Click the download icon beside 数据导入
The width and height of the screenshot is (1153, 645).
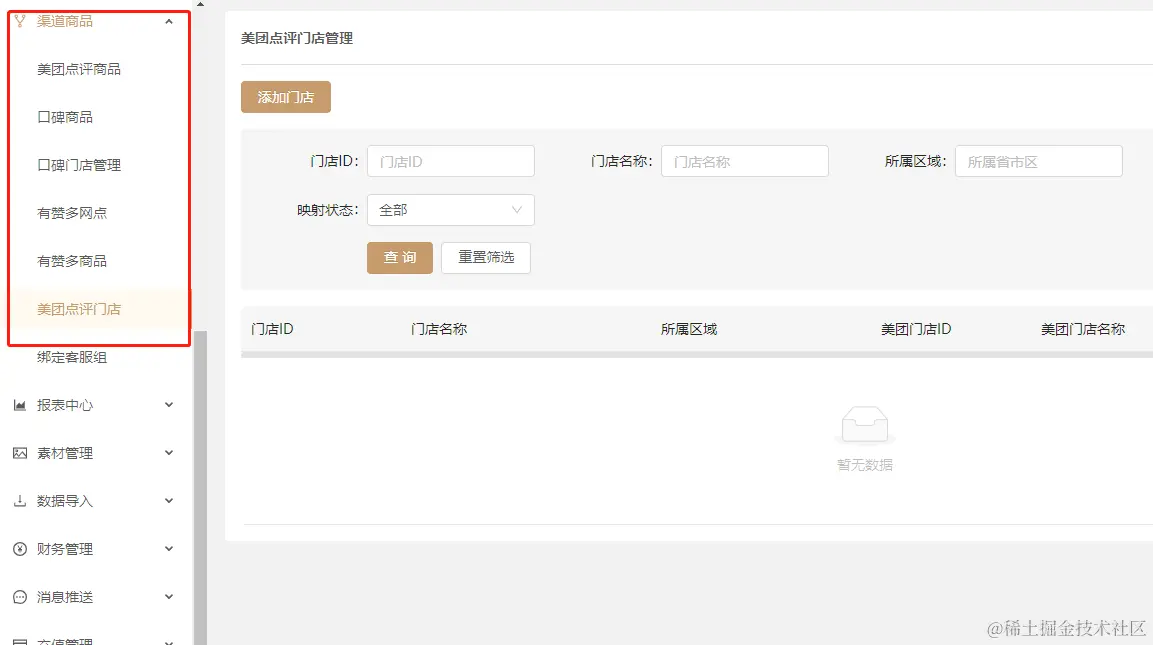[19, 501]
